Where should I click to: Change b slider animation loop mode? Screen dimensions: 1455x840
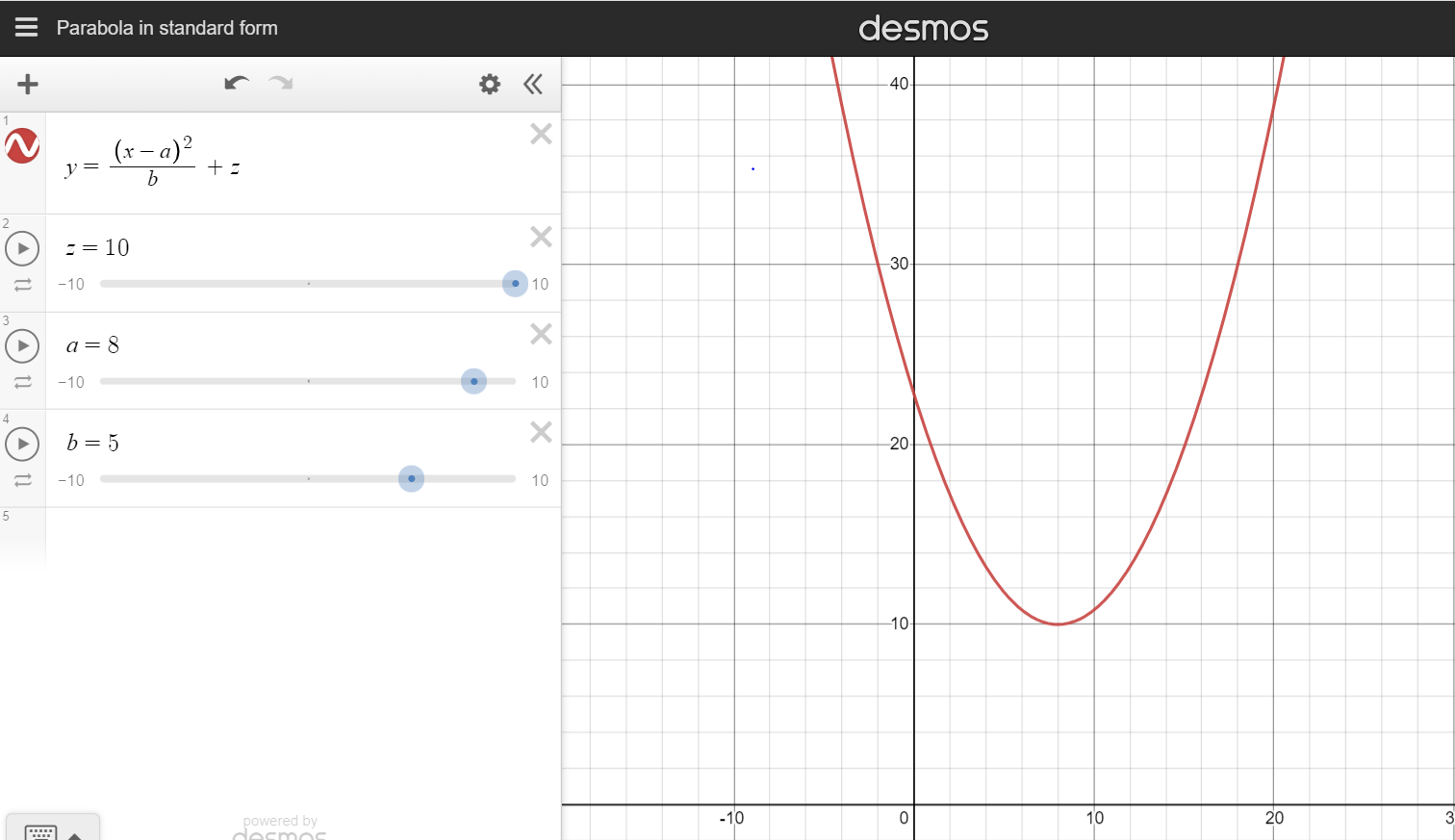[x=23, y=480]
